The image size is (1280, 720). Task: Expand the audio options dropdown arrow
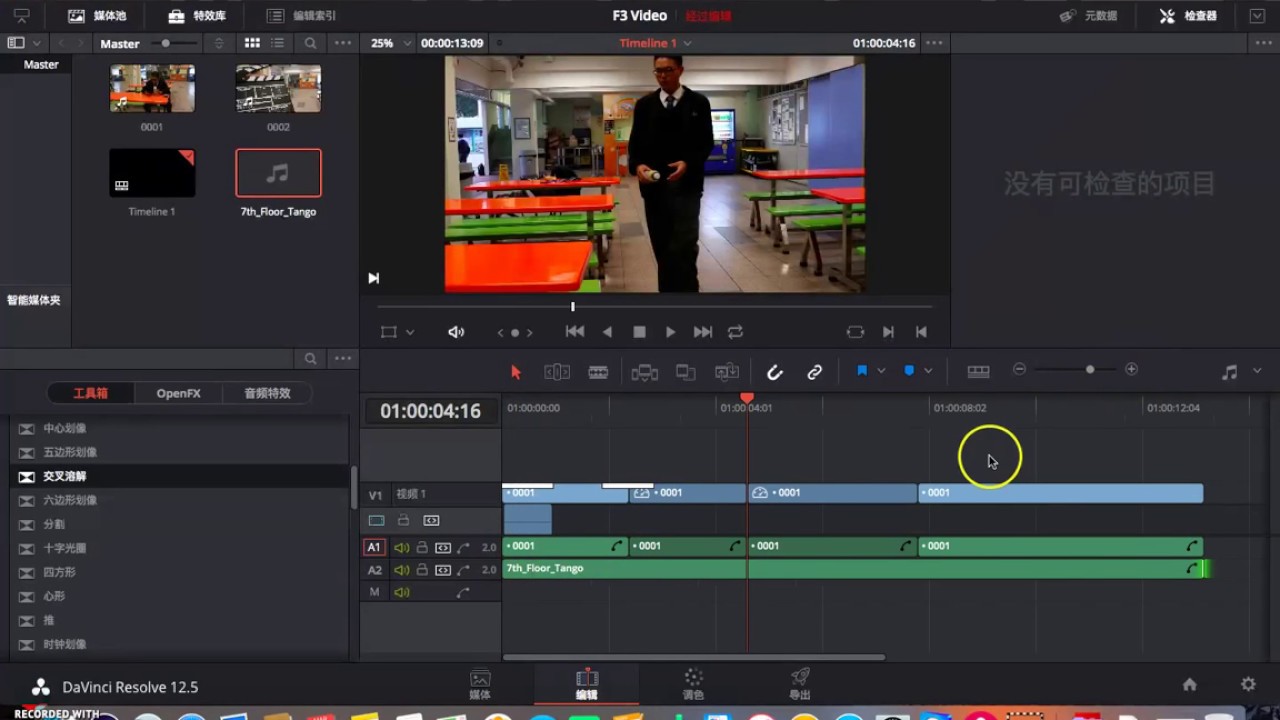click(1257, 371)
